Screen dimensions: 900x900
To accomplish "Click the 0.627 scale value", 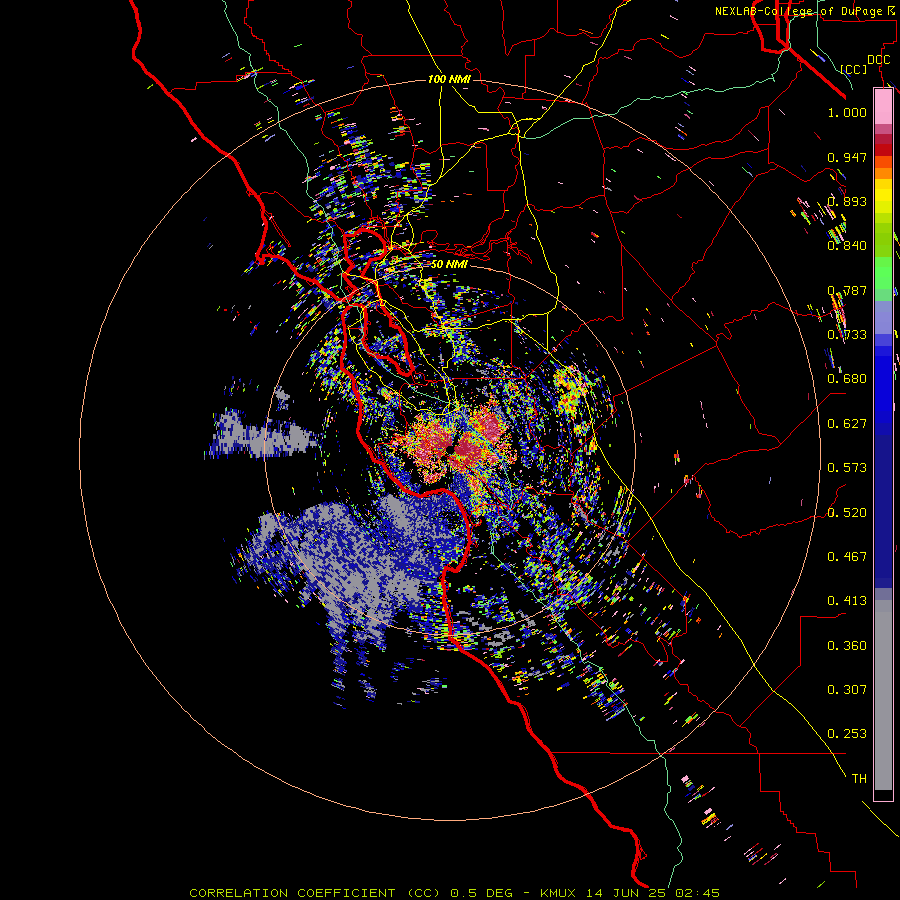I will click(847, 424).
